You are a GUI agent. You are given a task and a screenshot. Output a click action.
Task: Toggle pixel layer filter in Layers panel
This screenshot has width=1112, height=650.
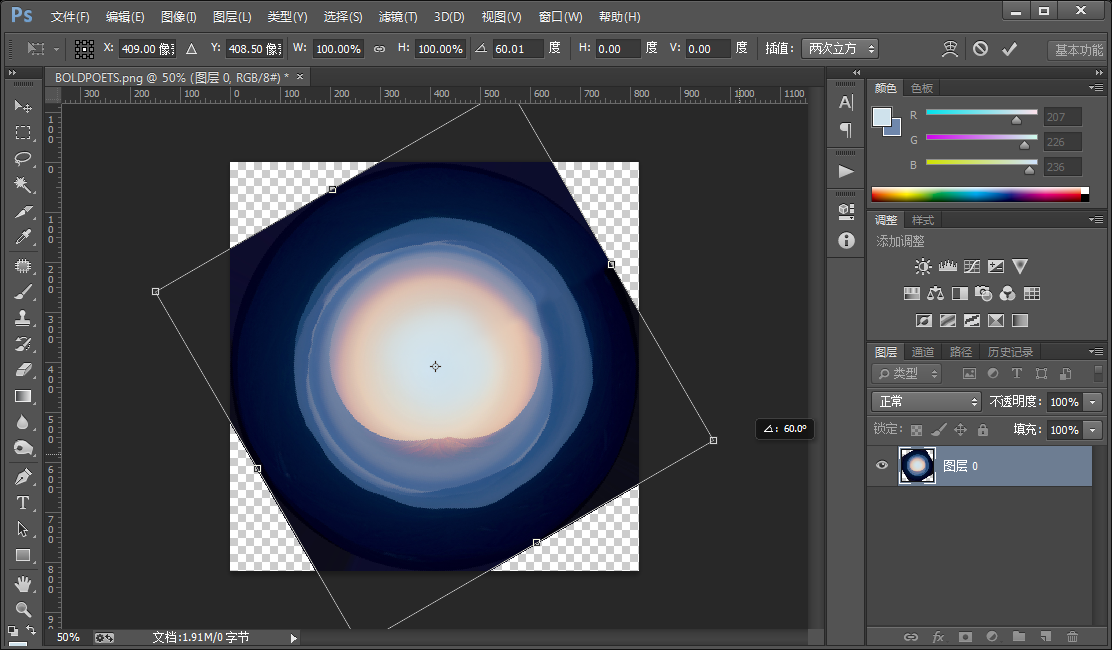[969, 374]
